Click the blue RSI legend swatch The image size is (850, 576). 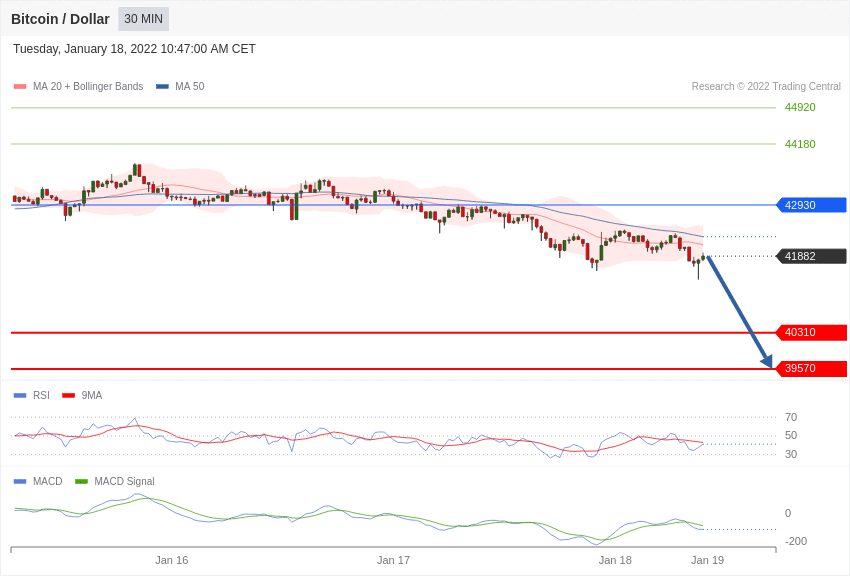coord(20,396)
